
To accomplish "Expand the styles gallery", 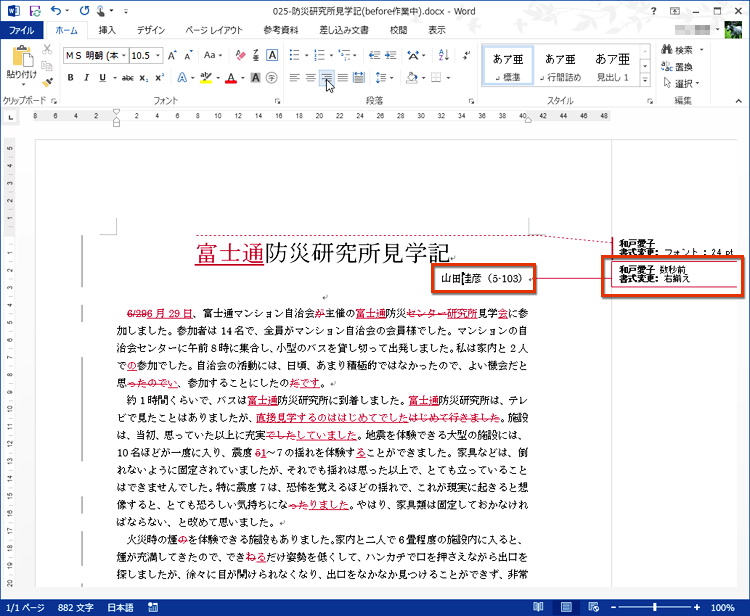I will 645,80.
